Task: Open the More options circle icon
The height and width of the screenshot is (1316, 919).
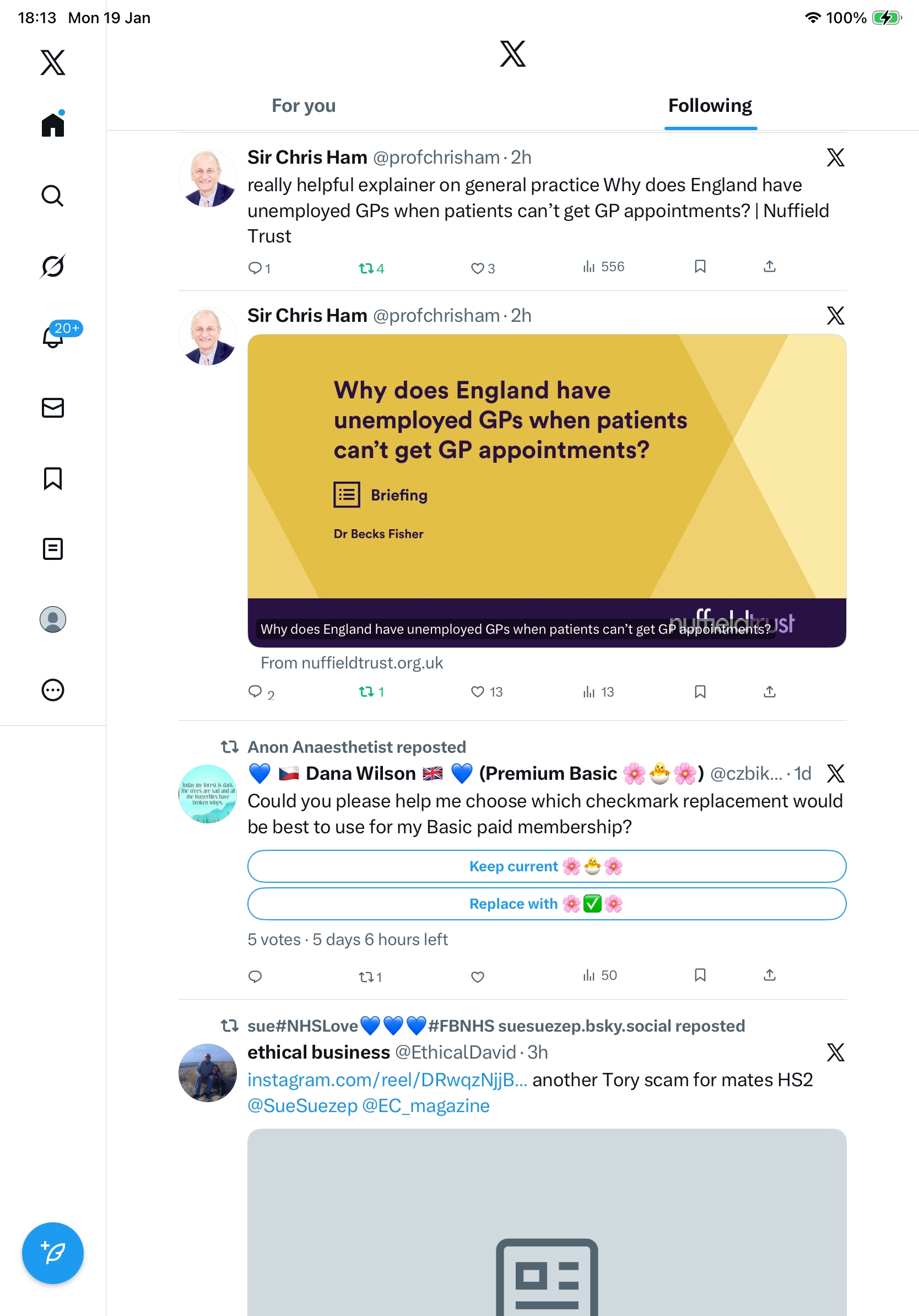Action: point(53,690)
